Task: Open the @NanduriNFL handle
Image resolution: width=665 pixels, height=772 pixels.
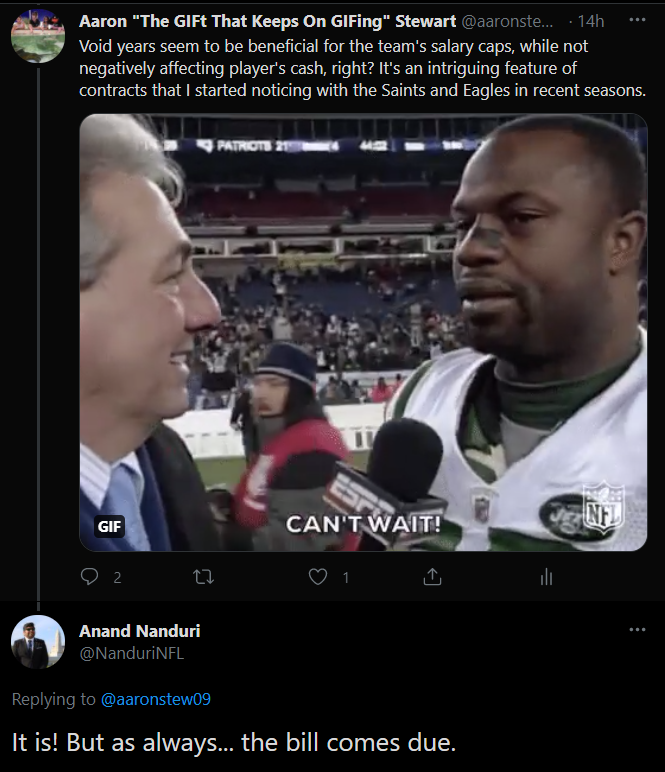Action: tap(131, 653)
